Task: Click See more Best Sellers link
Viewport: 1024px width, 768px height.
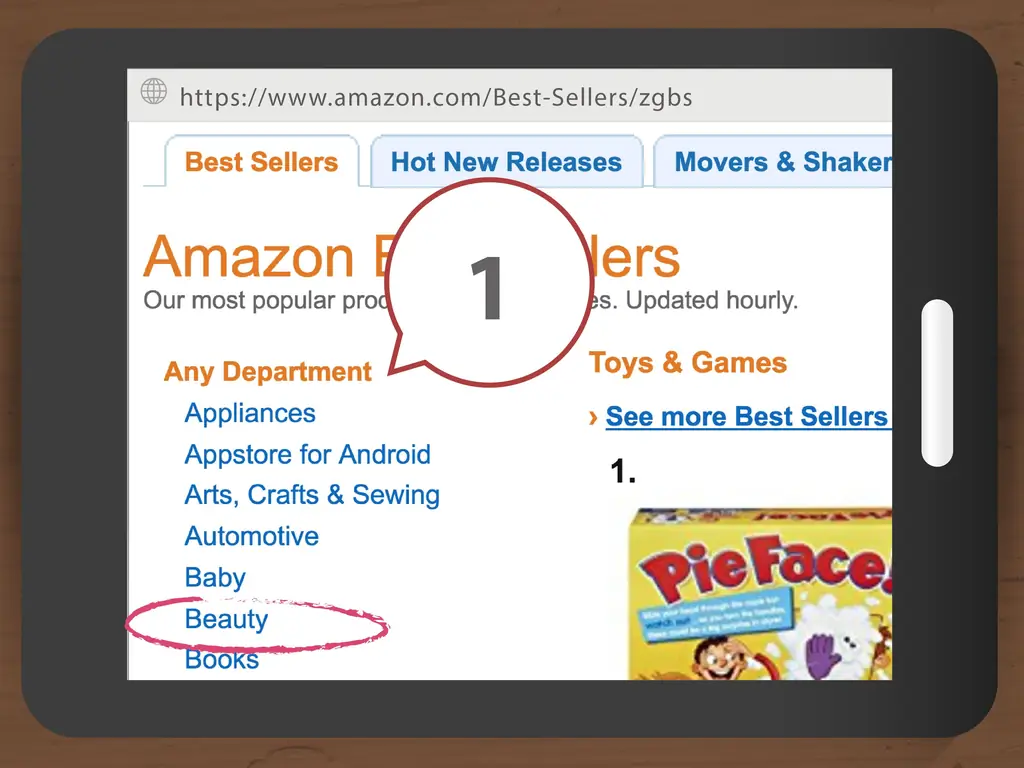Action: click(748, 417)
